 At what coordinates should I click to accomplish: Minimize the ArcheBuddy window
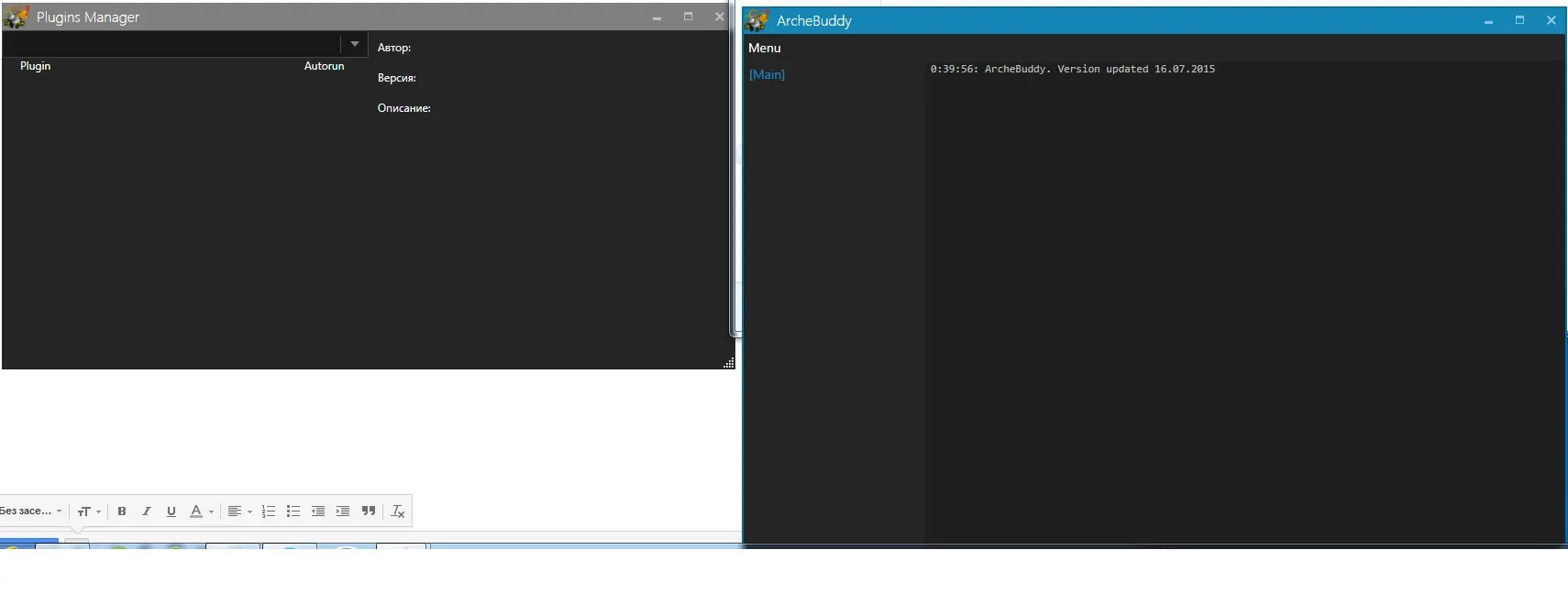tap(1488, 21)
